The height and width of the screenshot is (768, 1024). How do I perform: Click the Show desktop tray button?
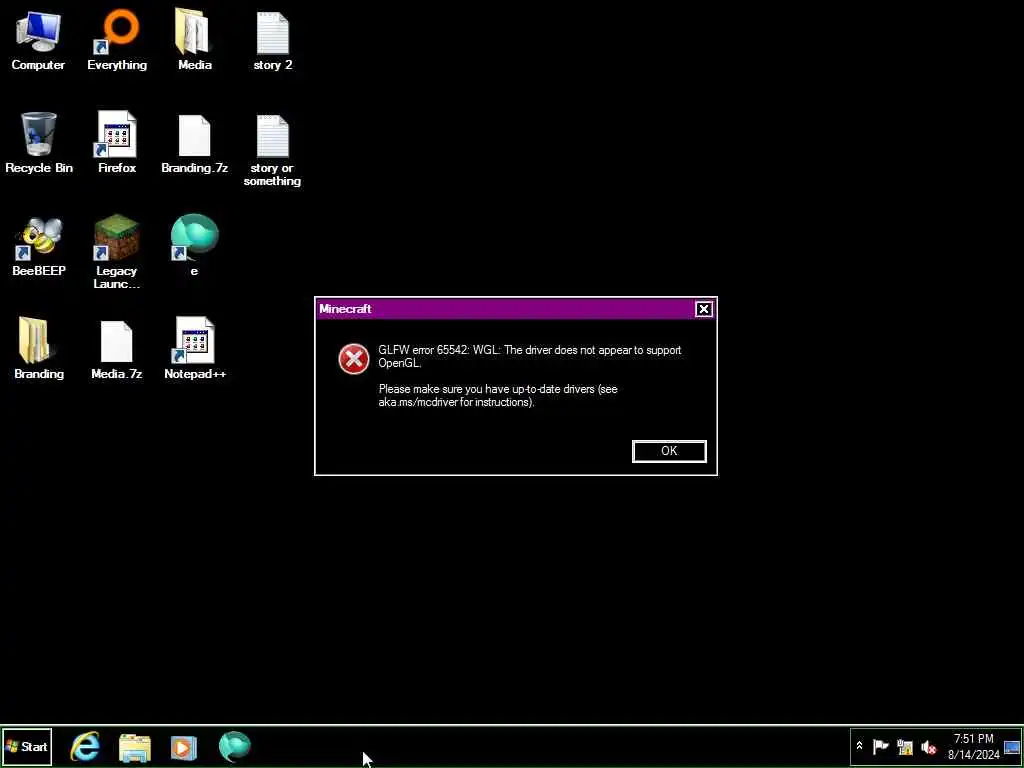1012,746
